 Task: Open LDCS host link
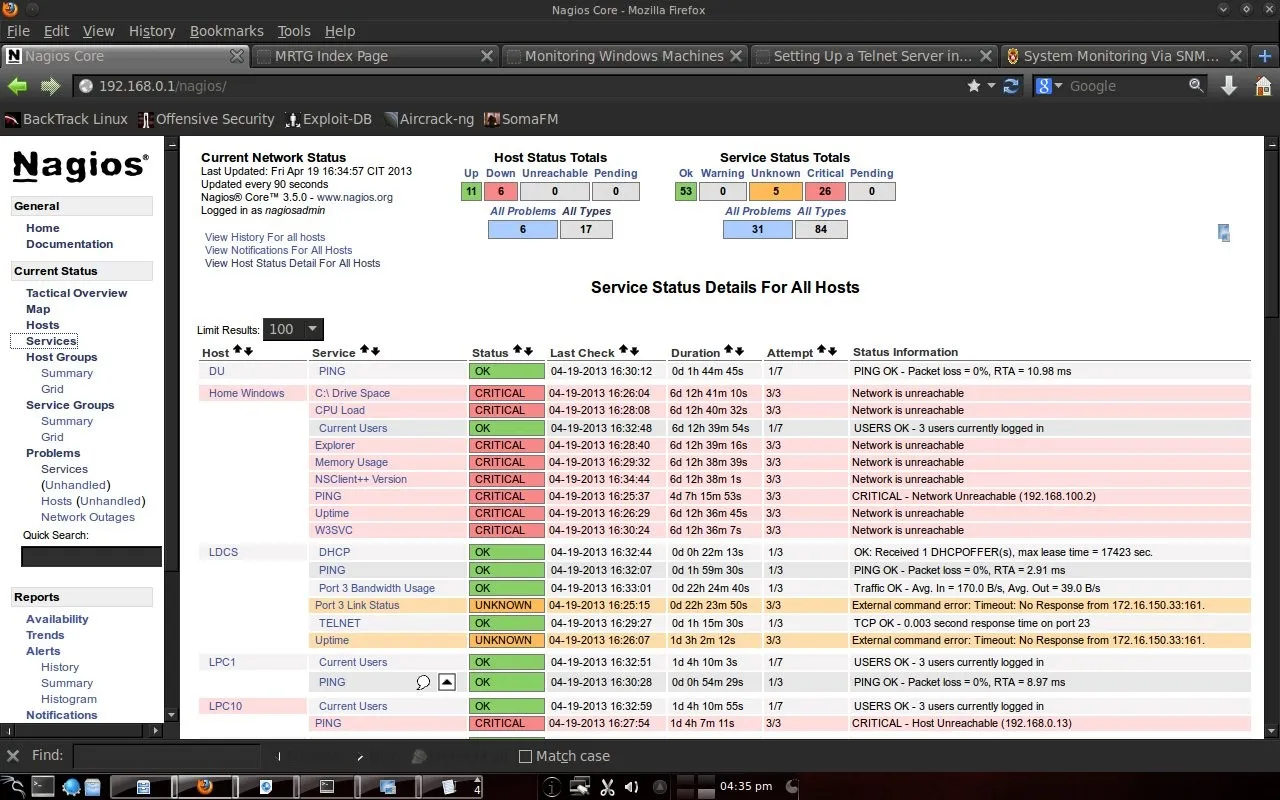(223, 552)
